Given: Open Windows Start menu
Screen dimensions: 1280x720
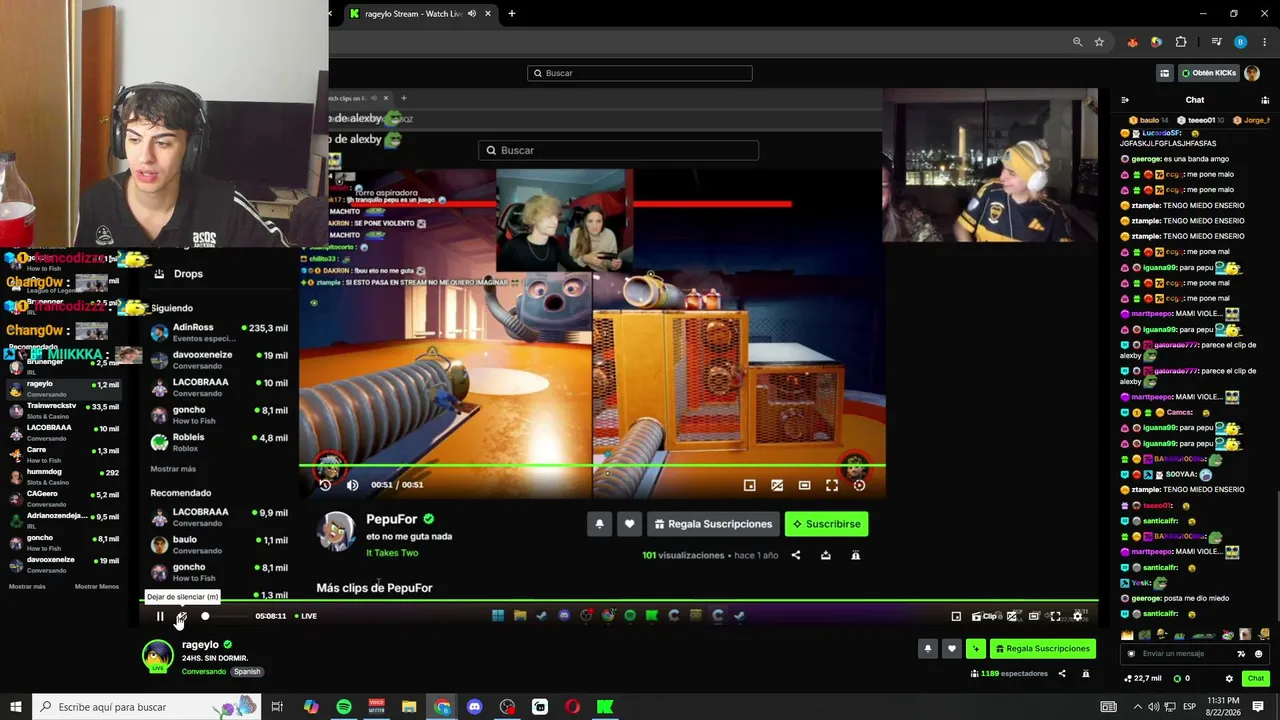Looking at the screenshot, I should click(x=16, y=707).
